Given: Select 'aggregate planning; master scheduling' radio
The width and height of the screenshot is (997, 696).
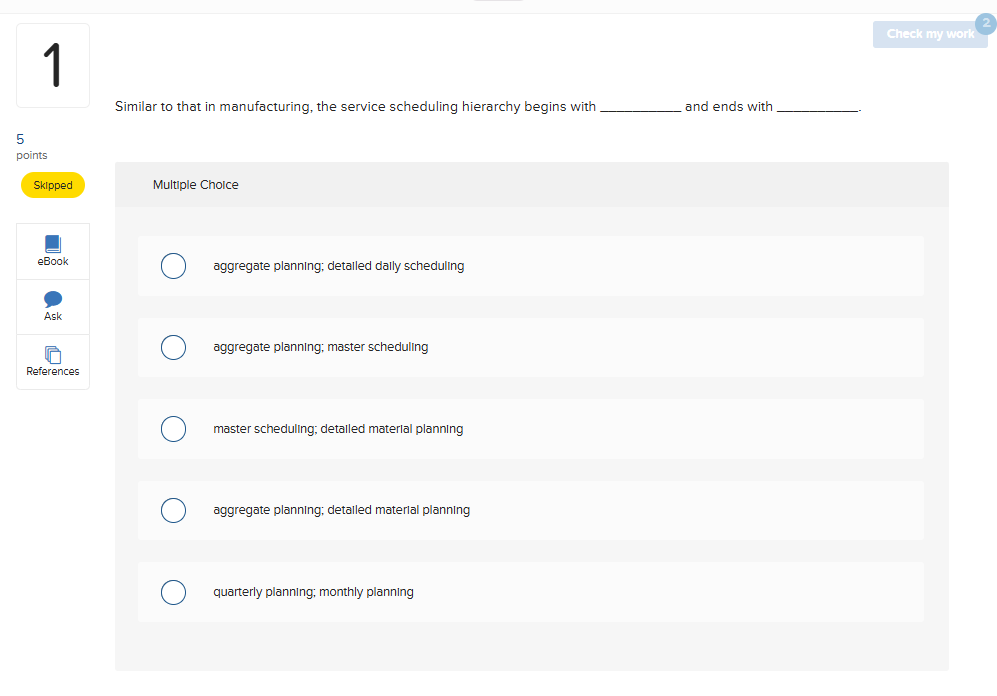Looking at the screenshot, I should pyautogui.click(x=173, y=347).
